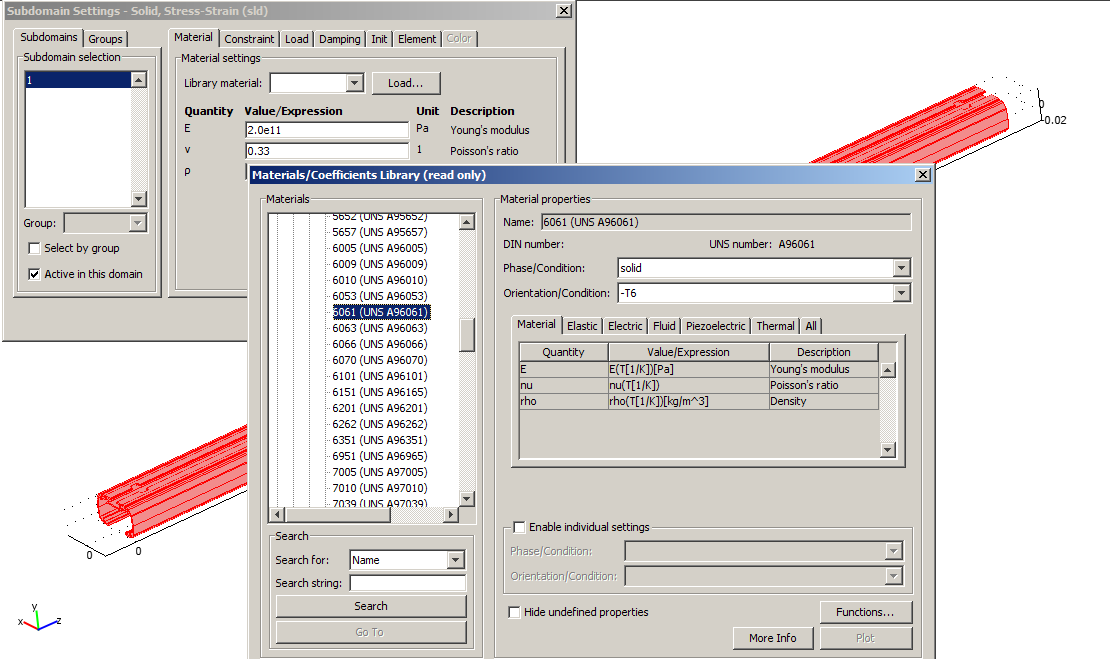Click the Young's modulus value field
The height and width of the screenshot is (659, 1110).
pyautogui.click(x=327, y=130)
